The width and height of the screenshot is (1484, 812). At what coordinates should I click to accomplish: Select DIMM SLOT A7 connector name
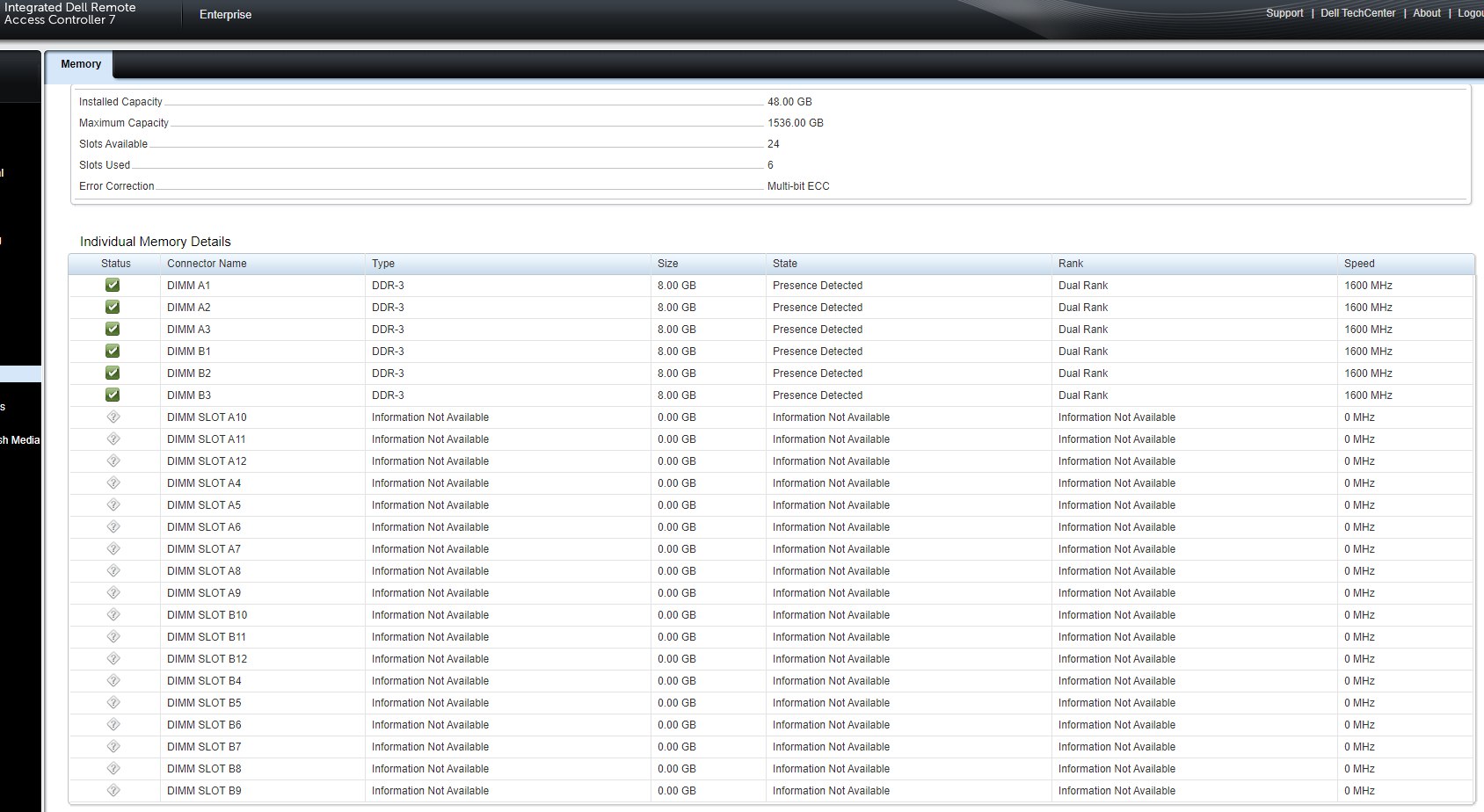click(204, 549)
